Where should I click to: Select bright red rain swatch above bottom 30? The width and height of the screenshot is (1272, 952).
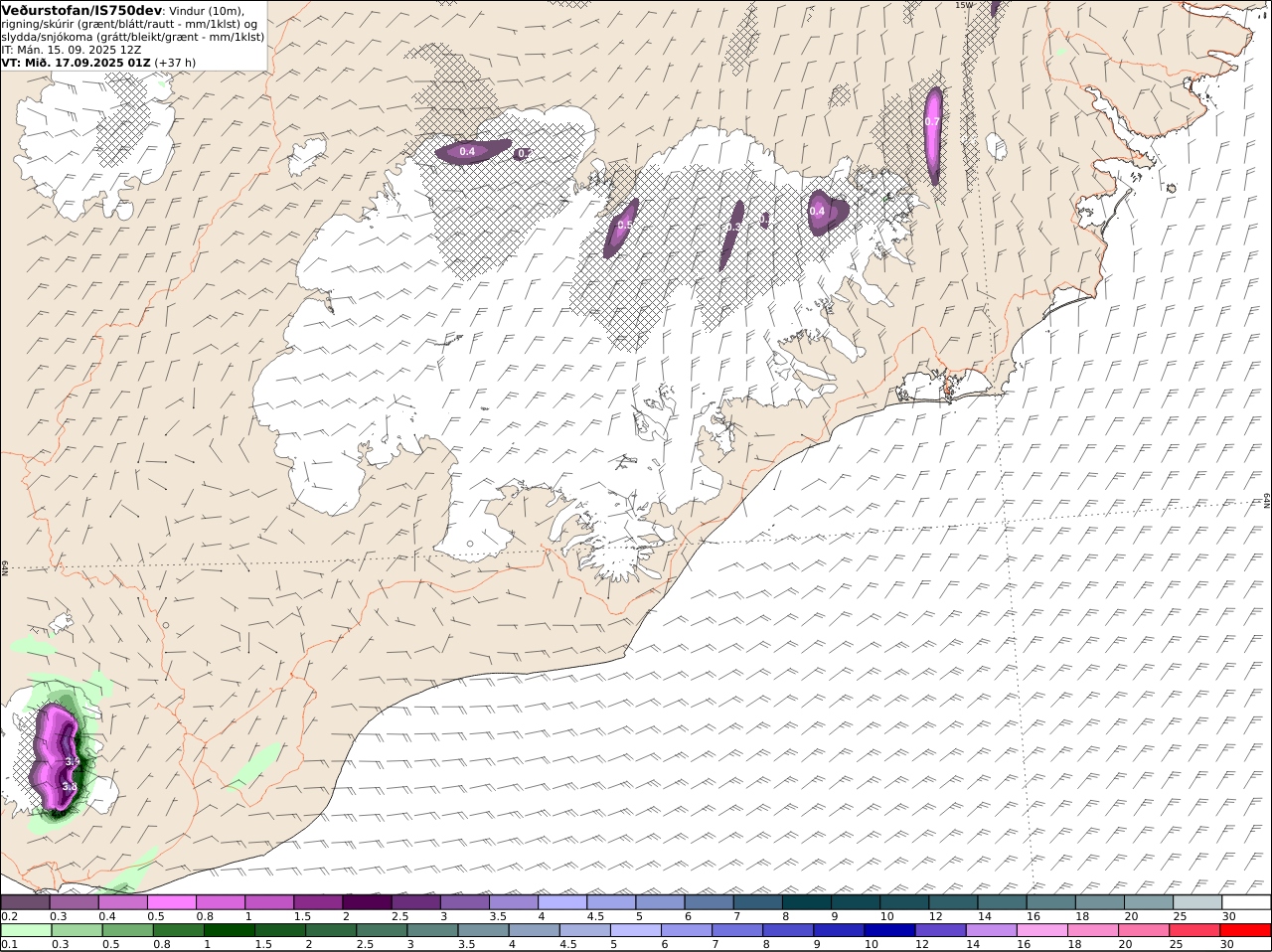click(x=1244, y=930)
